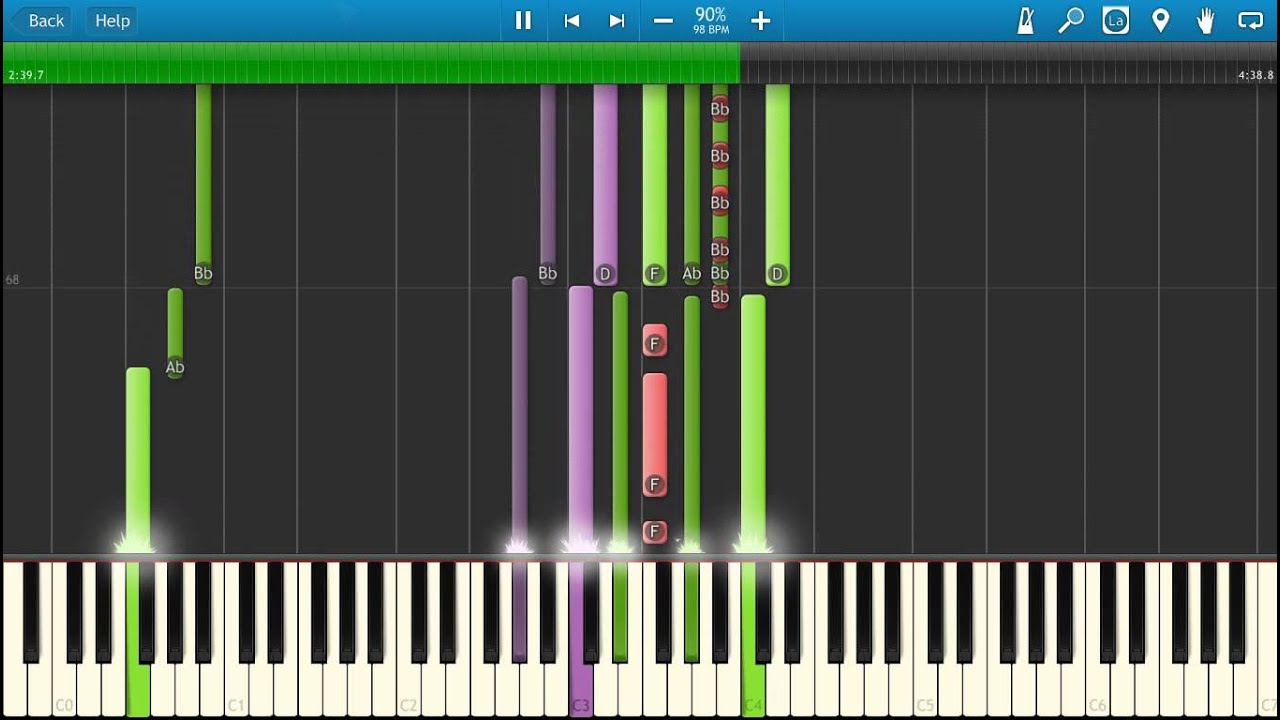The width and height of the screenshot is (1280, 720).
Task: Add a bookmark with the pin icon
Action: (x=1161, y=20)
